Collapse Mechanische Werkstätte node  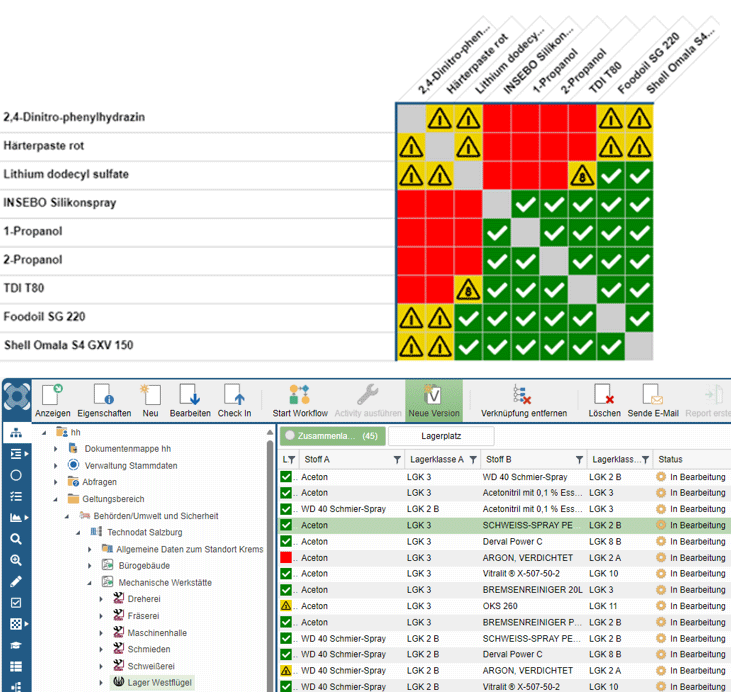coord(90,583)
